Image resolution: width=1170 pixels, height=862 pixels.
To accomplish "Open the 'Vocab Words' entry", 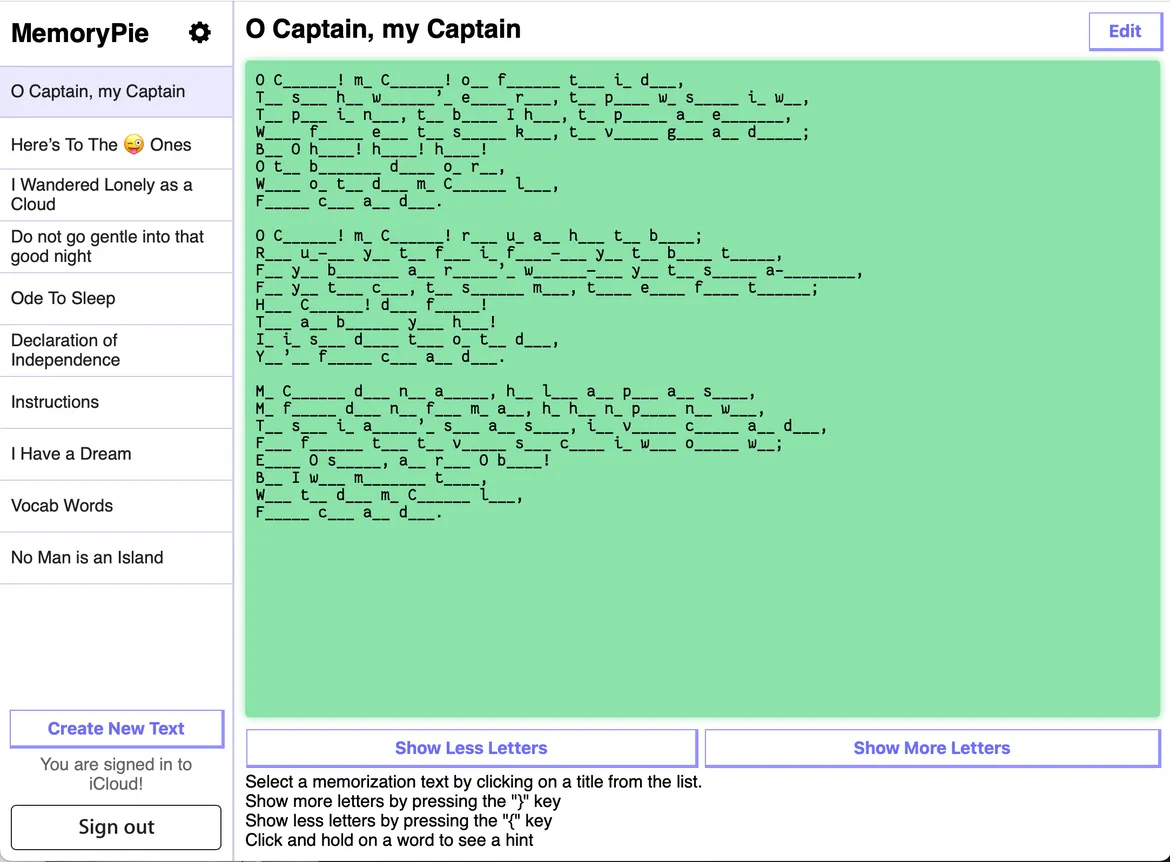I will click(62, 506).
